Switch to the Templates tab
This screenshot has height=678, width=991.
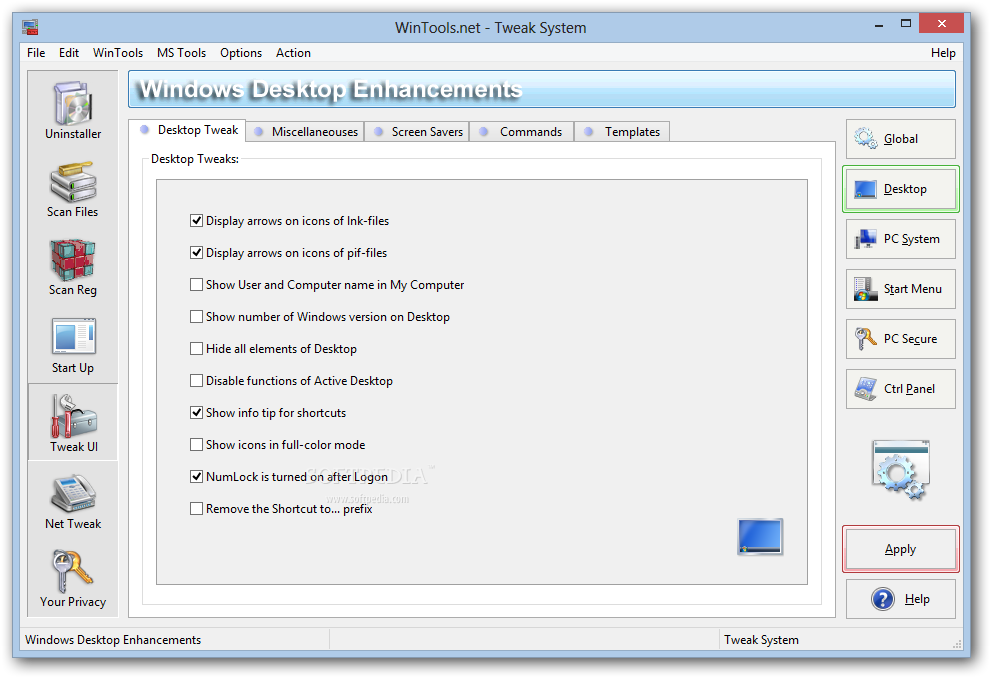click(x=623, y=131)
